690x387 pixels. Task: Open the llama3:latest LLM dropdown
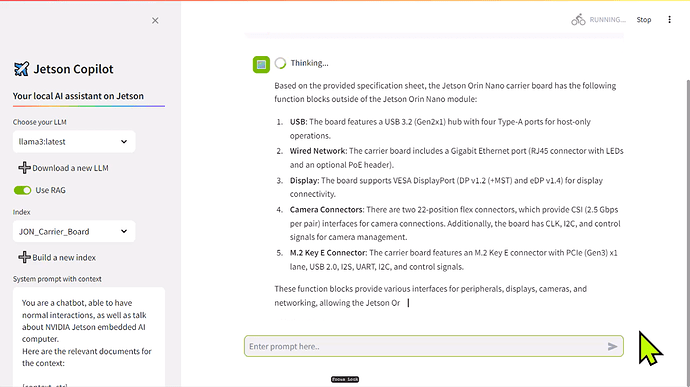[x=74, y=142]
